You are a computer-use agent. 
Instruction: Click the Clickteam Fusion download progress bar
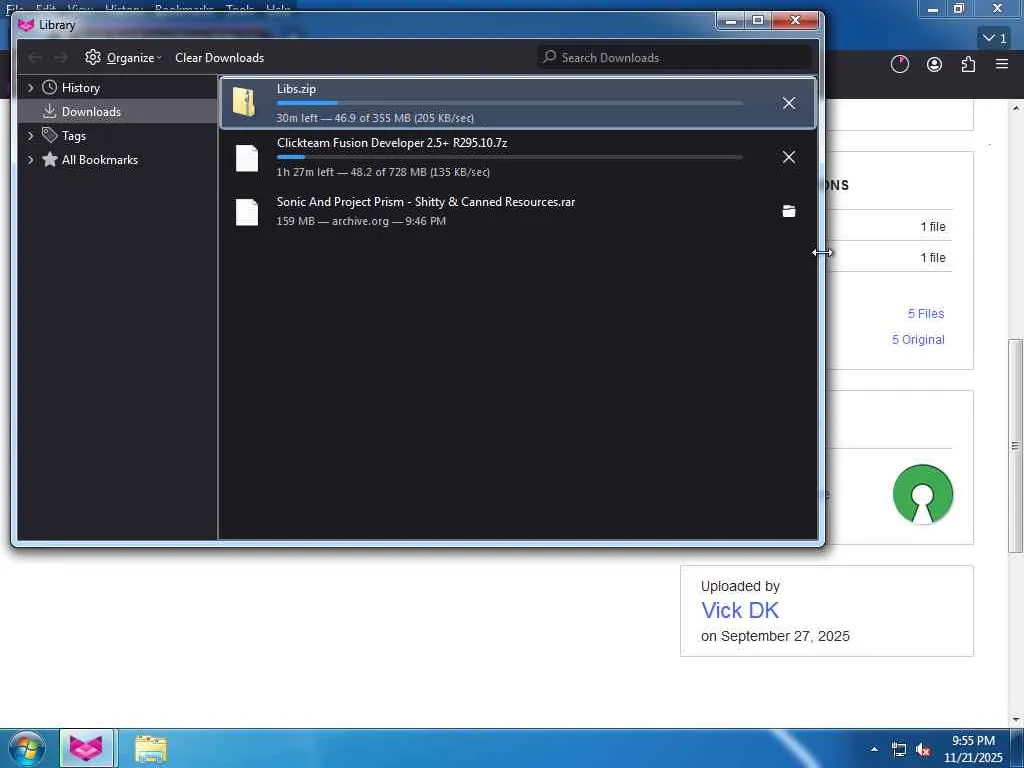point(509,157)
